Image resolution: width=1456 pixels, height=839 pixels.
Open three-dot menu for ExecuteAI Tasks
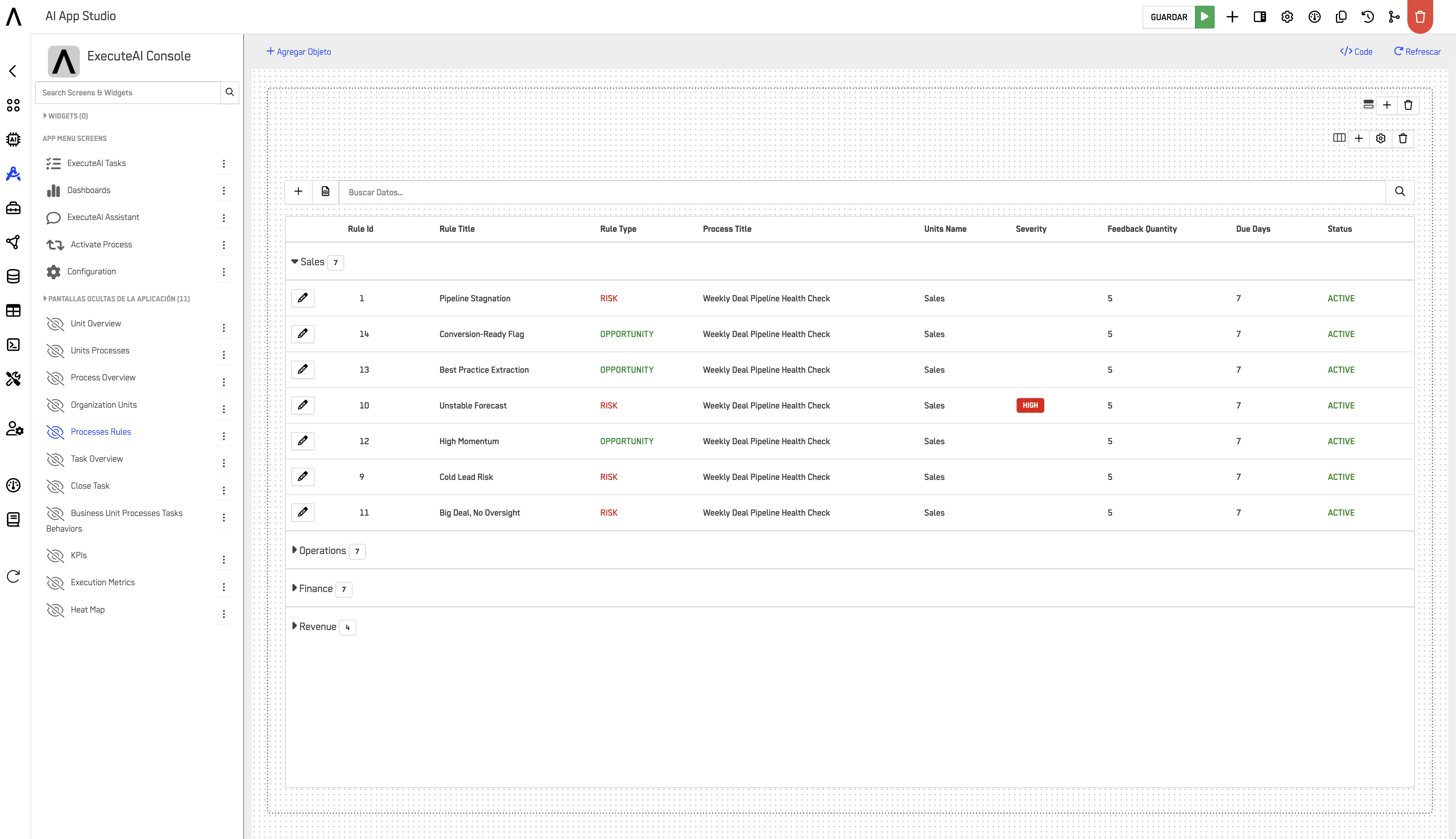tap(223, 164)
